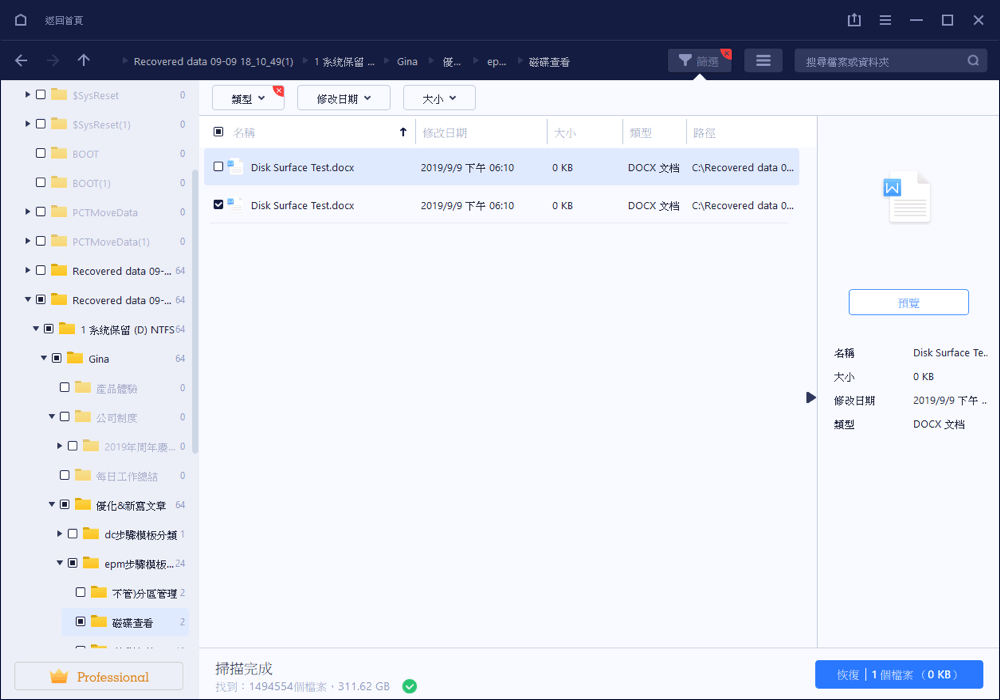Switch view mode with list icon
The height and width of the screenshot is (700, 1000).
(763, 61)
